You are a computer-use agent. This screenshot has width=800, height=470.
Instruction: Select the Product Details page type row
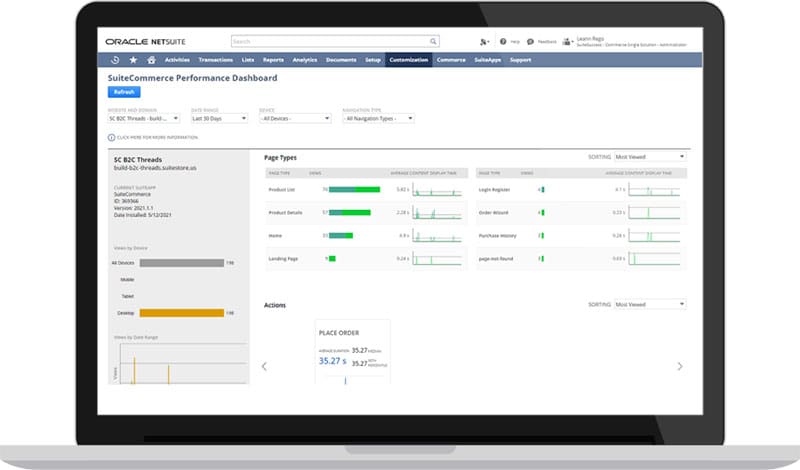(x=366, y=213)
